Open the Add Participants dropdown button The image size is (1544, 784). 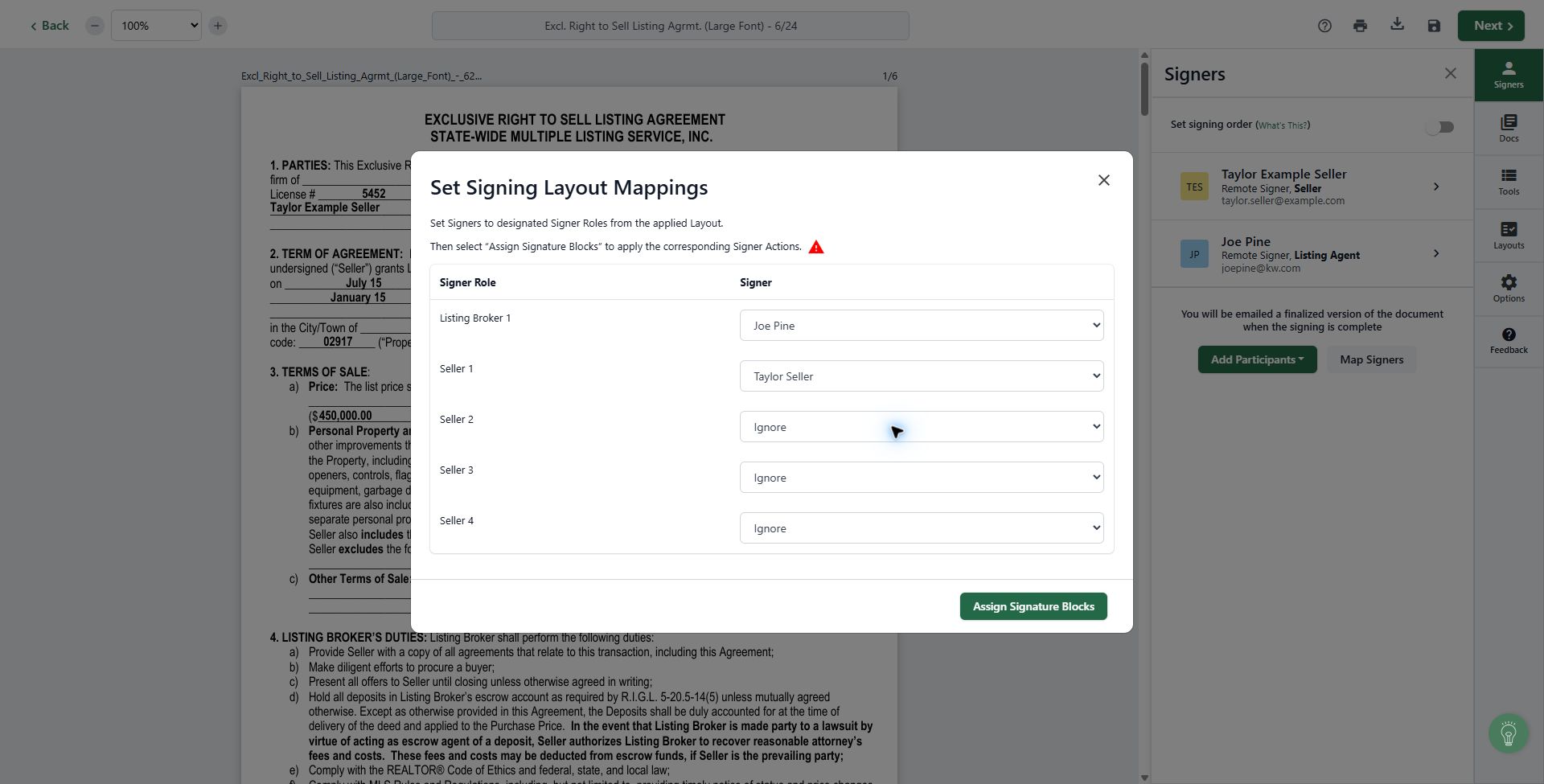[x=1257, y=359]
